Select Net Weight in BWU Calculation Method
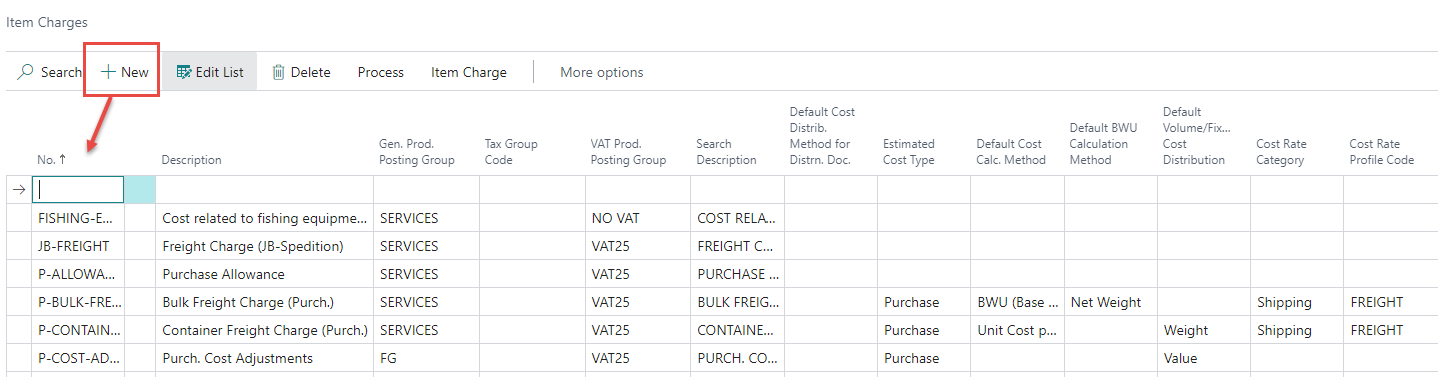Screen dimensions: 1438x377 point(1104,302)
